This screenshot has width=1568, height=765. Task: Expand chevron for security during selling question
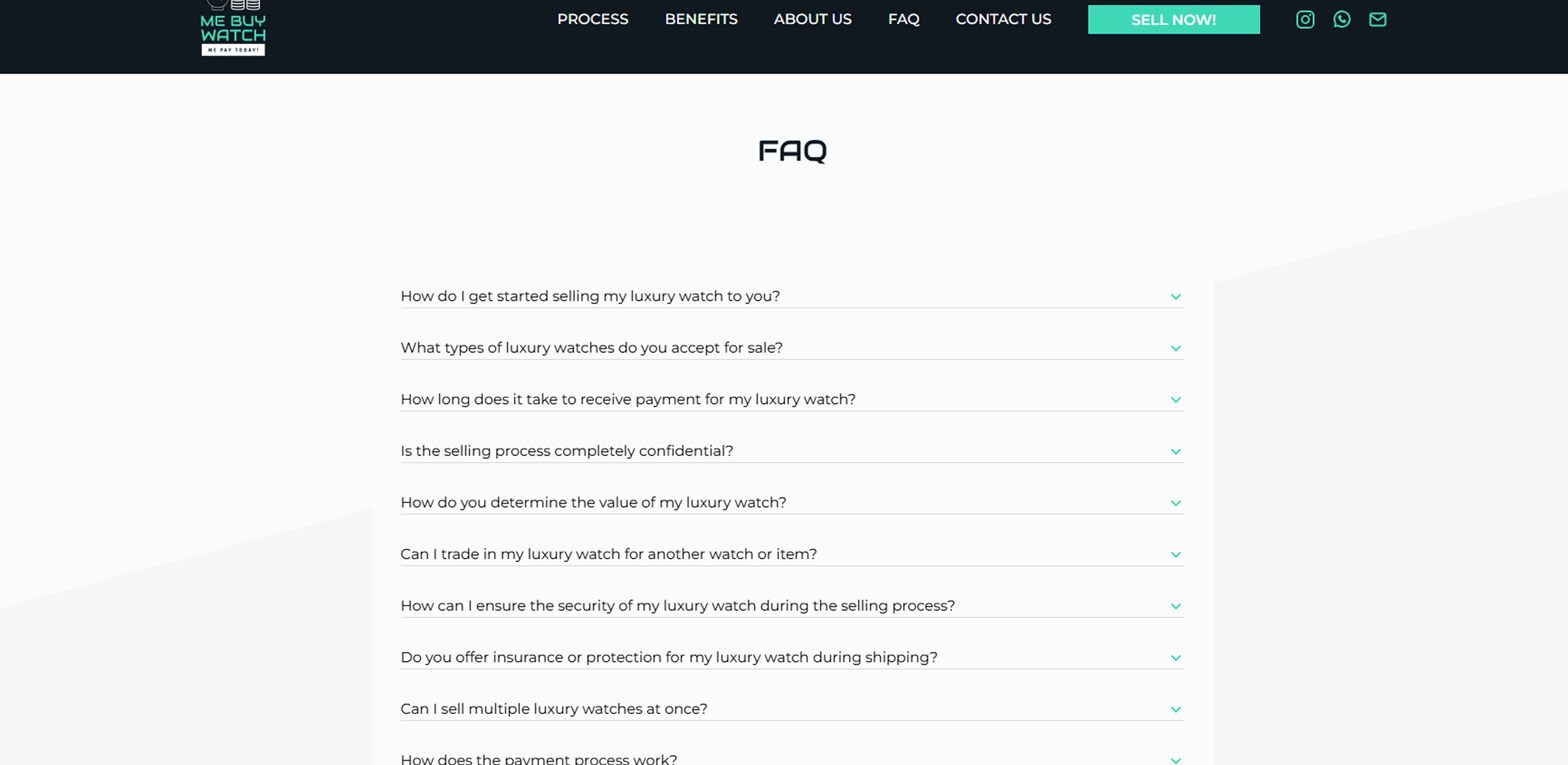point(1175,606)
